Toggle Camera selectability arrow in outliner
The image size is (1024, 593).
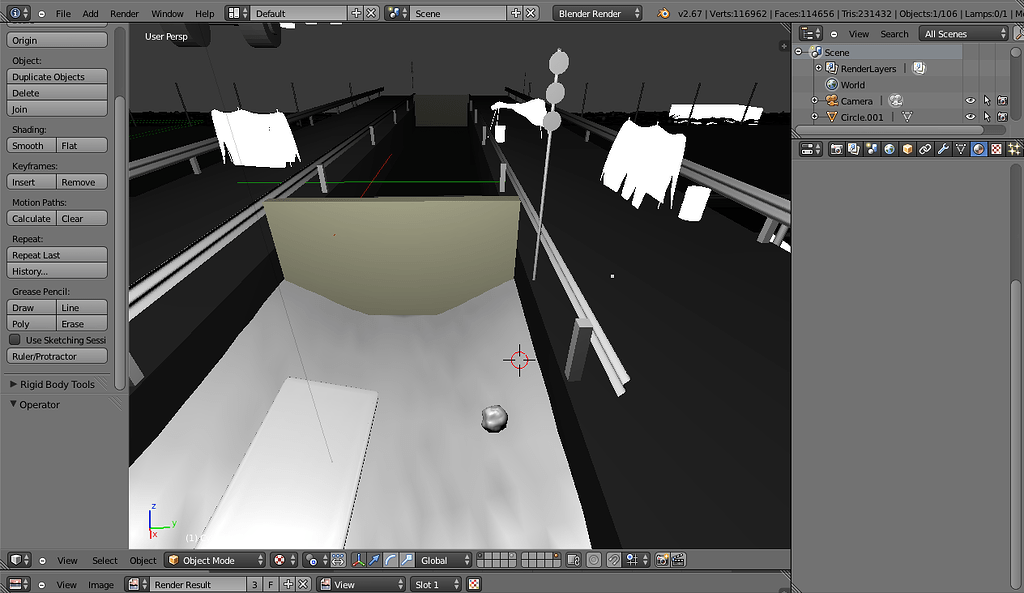click(x=987, y=101)
